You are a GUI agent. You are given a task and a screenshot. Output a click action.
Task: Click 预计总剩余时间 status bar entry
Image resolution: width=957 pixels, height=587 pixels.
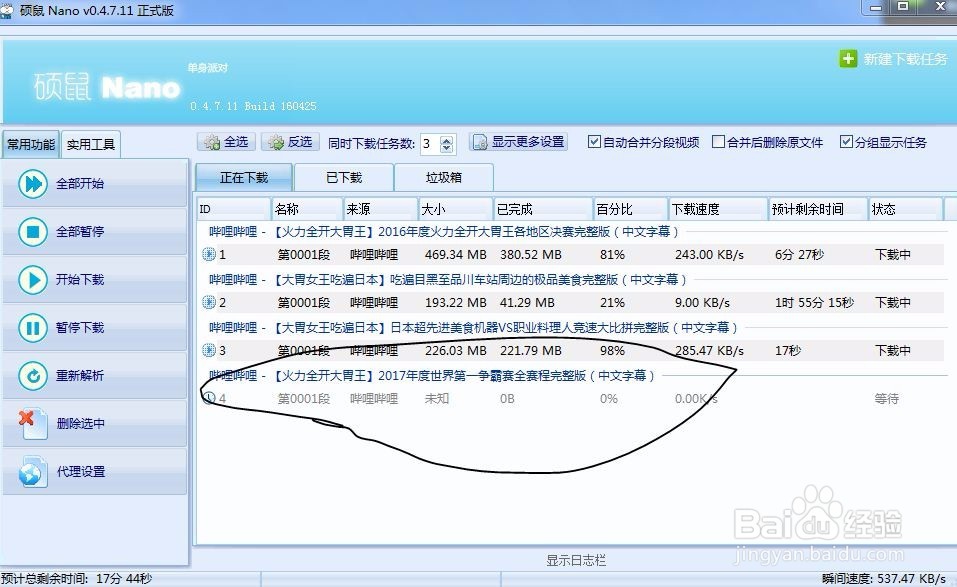(x=76, y=578)
